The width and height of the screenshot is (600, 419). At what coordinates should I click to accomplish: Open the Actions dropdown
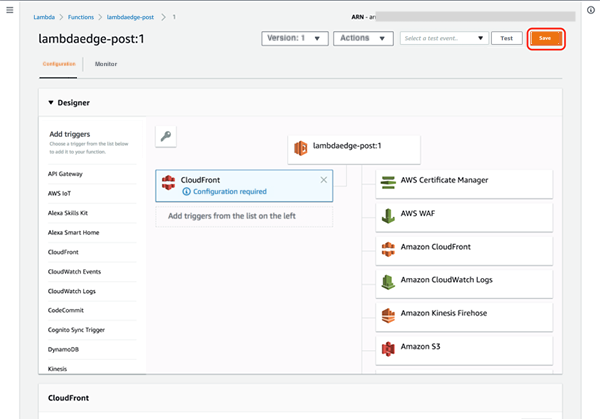(363, 38)
